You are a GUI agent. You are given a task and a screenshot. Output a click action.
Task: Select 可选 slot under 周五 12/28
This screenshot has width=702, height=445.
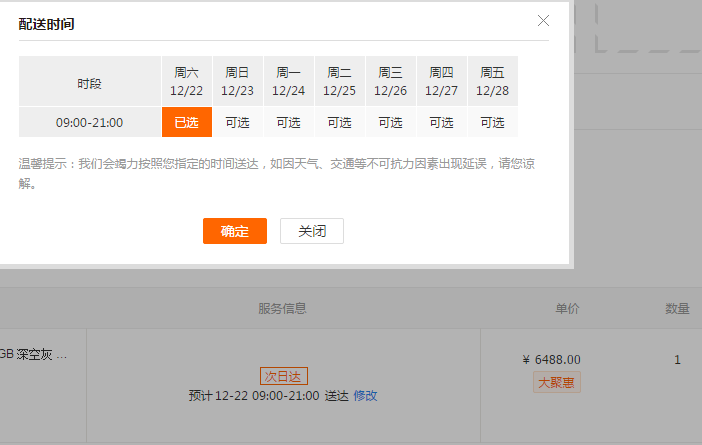[492, 122]
